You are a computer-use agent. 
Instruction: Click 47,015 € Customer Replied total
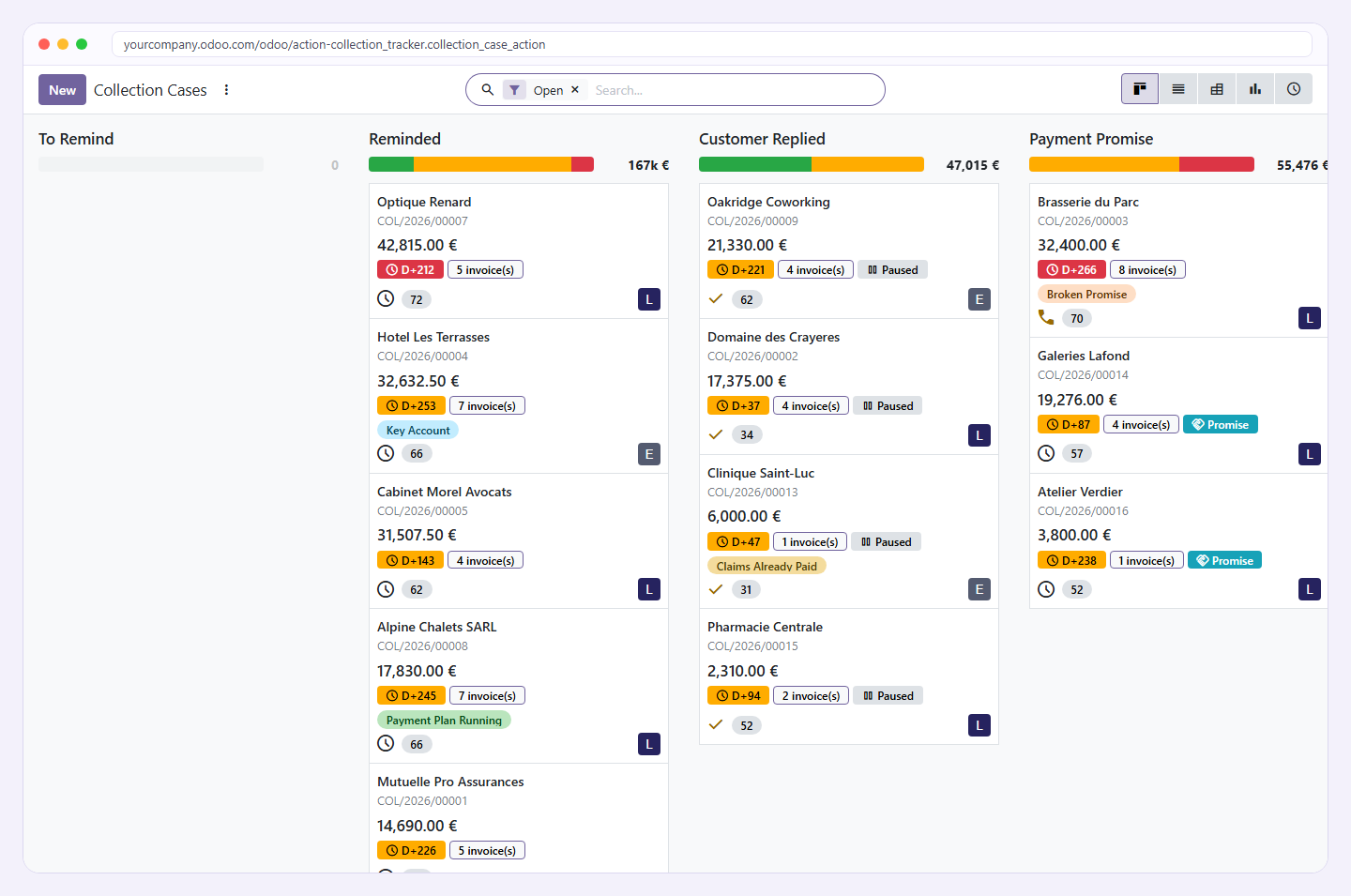(973, 165)
